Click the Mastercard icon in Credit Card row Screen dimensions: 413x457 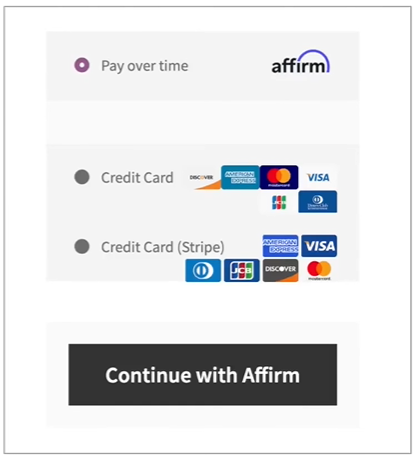coord(279,177)
